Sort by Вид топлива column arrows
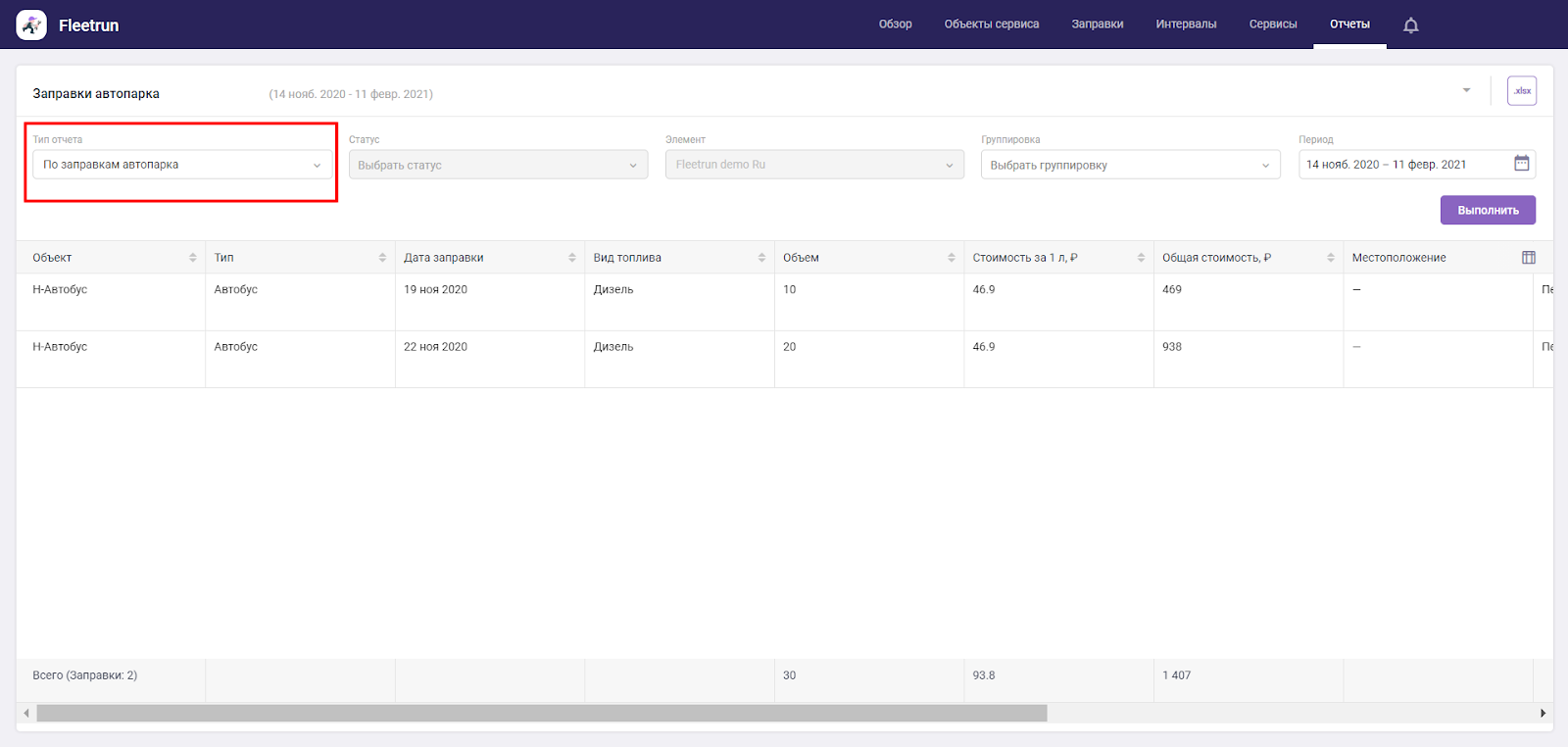 click(761, 258)
